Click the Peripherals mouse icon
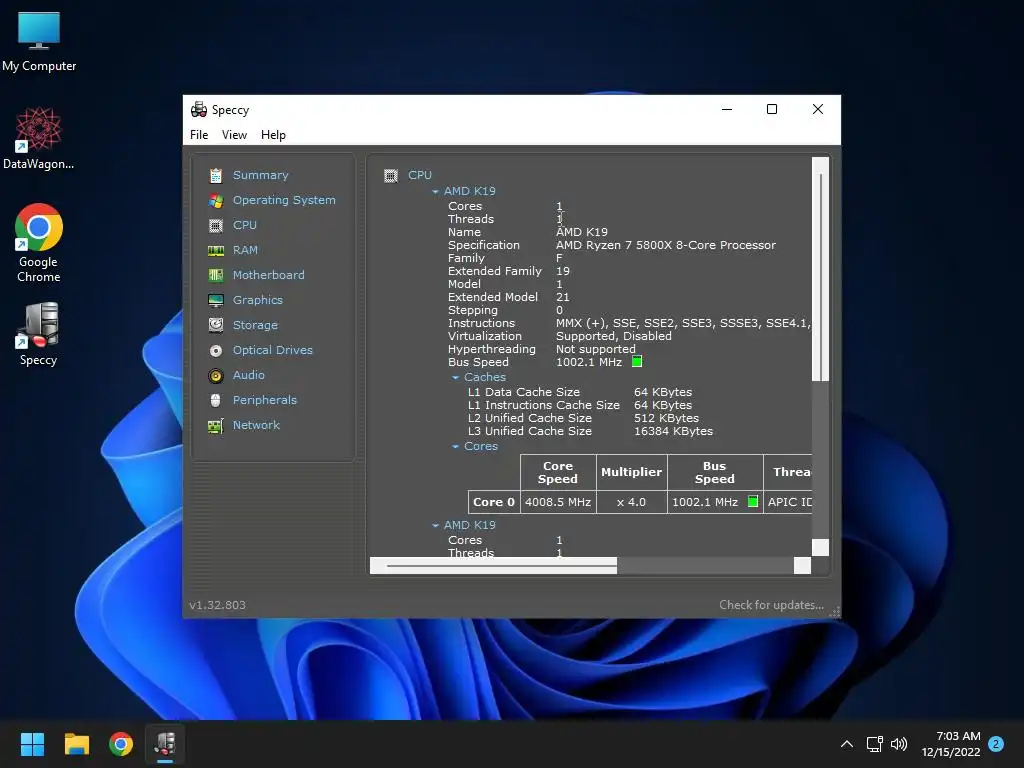The image size is (1024, 768). coord(216,400)
